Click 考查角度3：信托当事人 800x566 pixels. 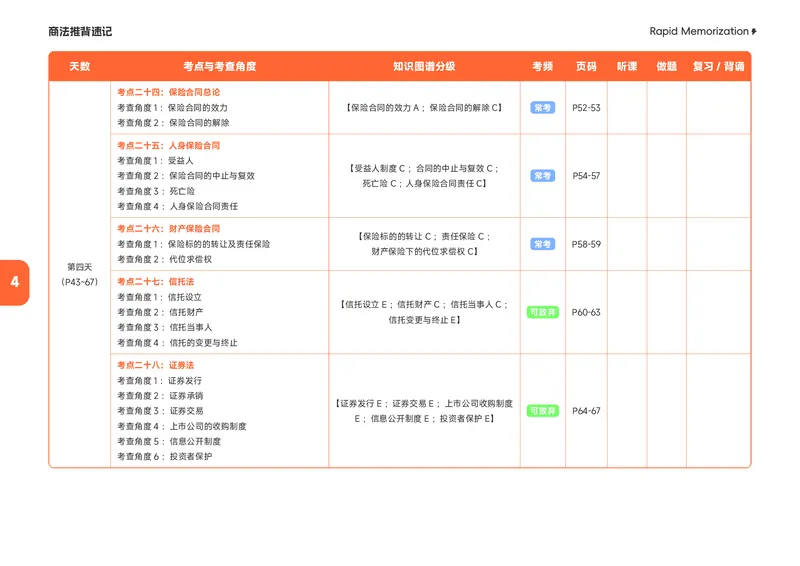coord(164,328)
